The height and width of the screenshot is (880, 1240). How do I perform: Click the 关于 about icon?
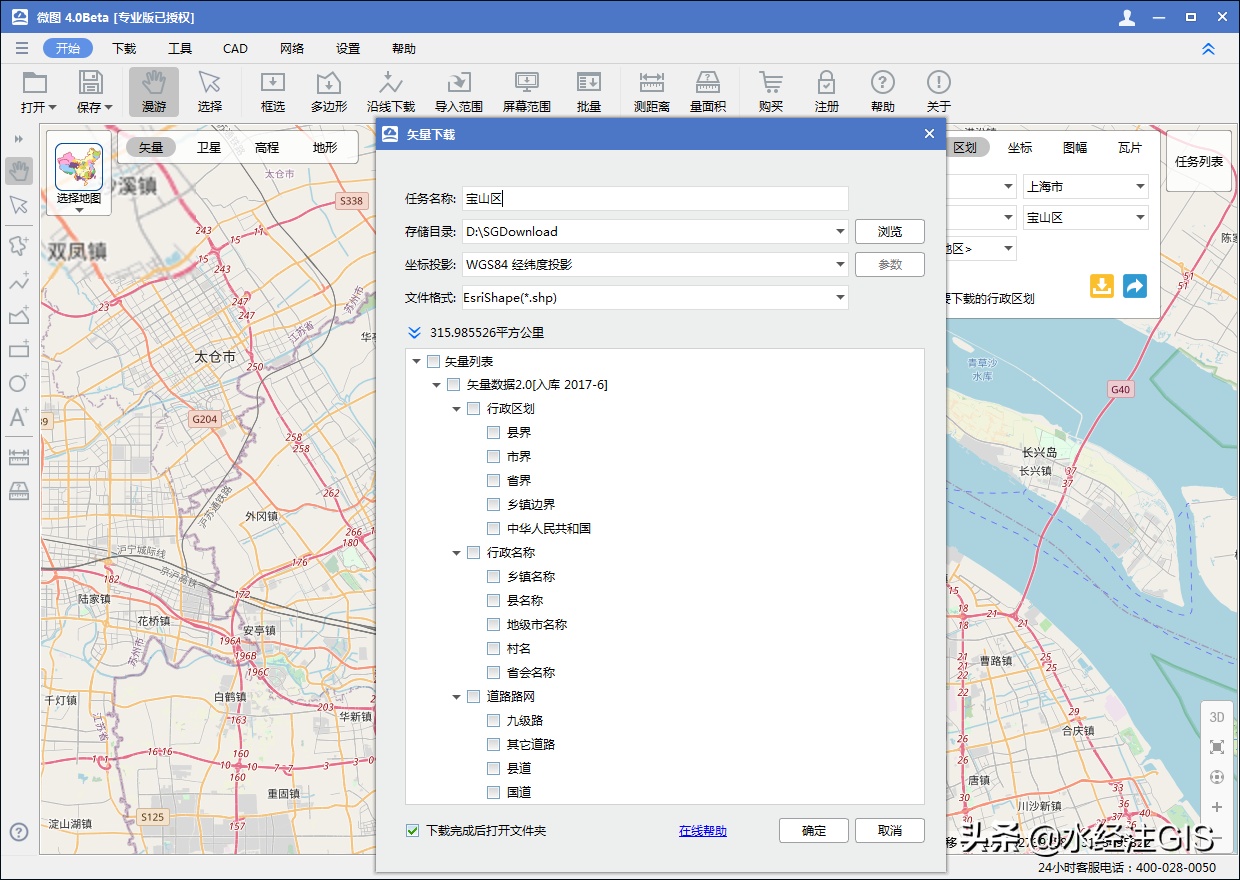click(x=938, y=82)
